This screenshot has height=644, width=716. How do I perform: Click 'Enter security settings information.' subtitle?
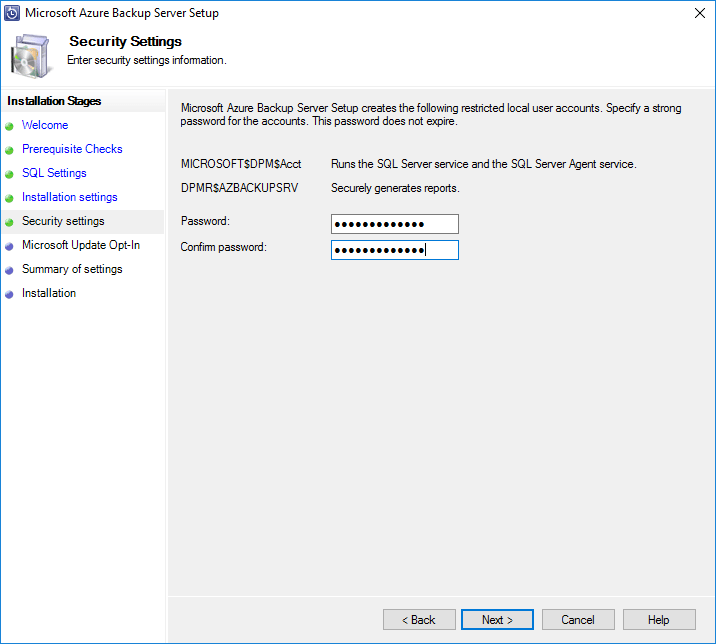pyautogui.click(x=147, y=60)
